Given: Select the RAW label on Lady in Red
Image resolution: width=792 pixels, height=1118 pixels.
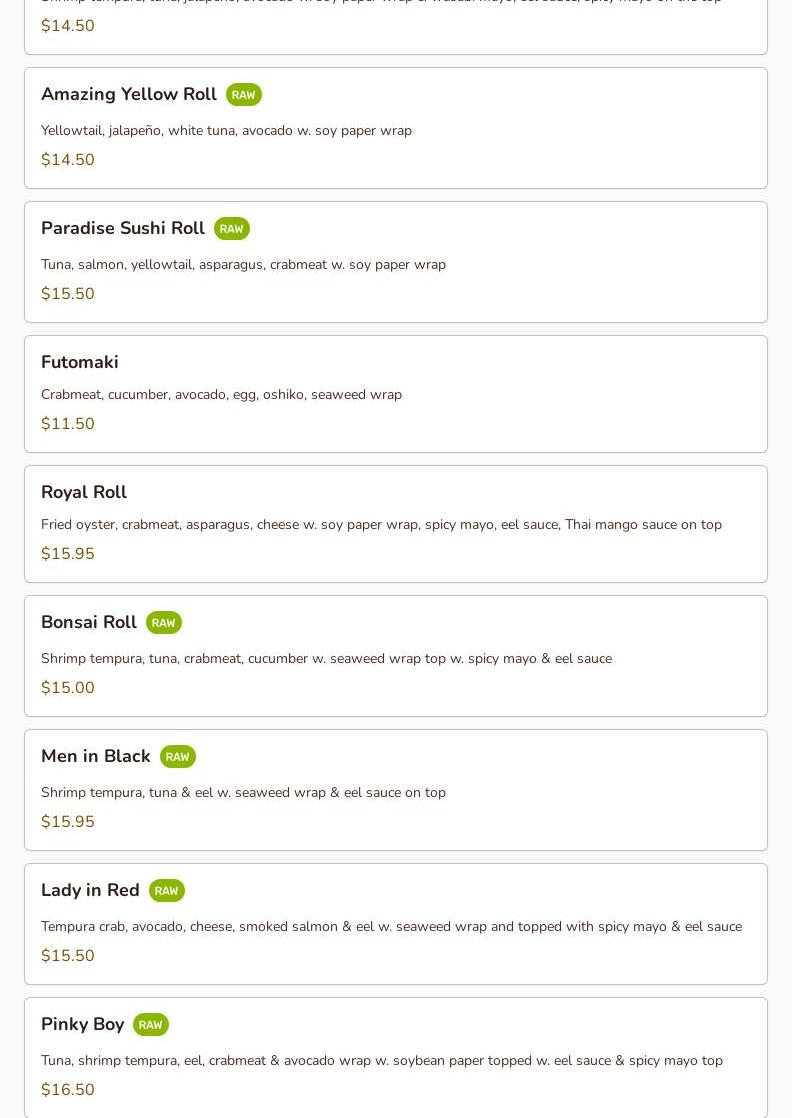Looking at the screenshot, I should point(166,891).
